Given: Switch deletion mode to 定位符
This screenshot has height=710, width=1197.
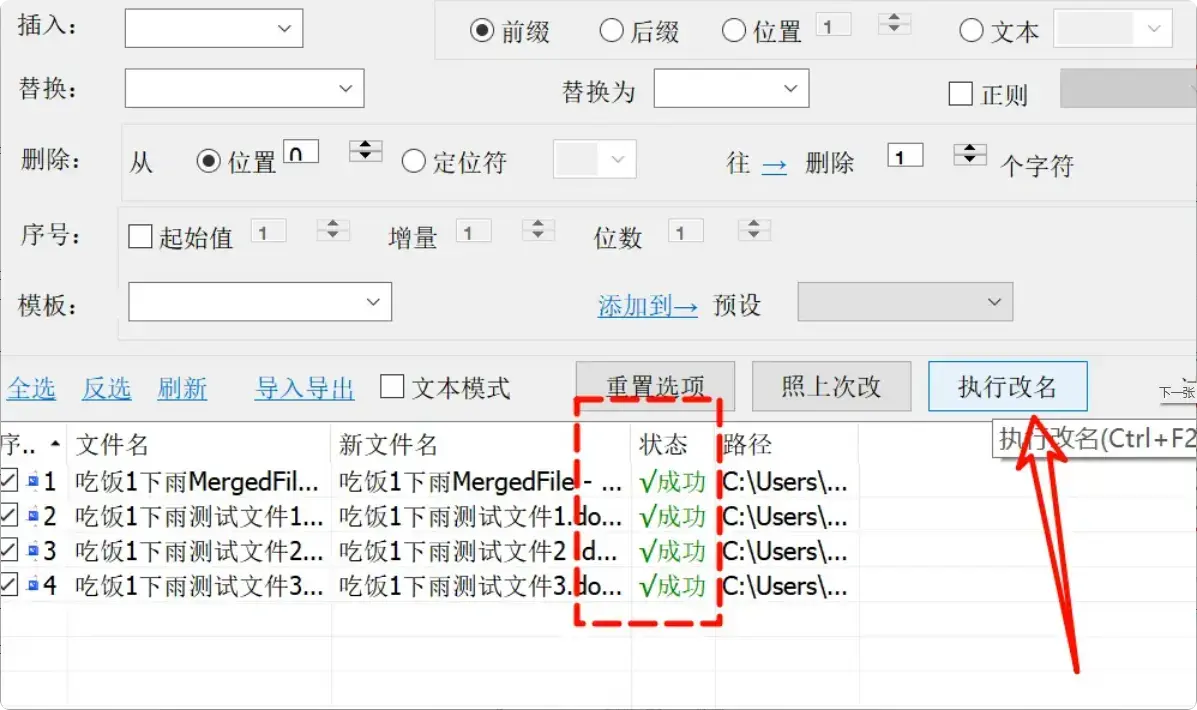Looking at the screenshot, I should (412, 161).
